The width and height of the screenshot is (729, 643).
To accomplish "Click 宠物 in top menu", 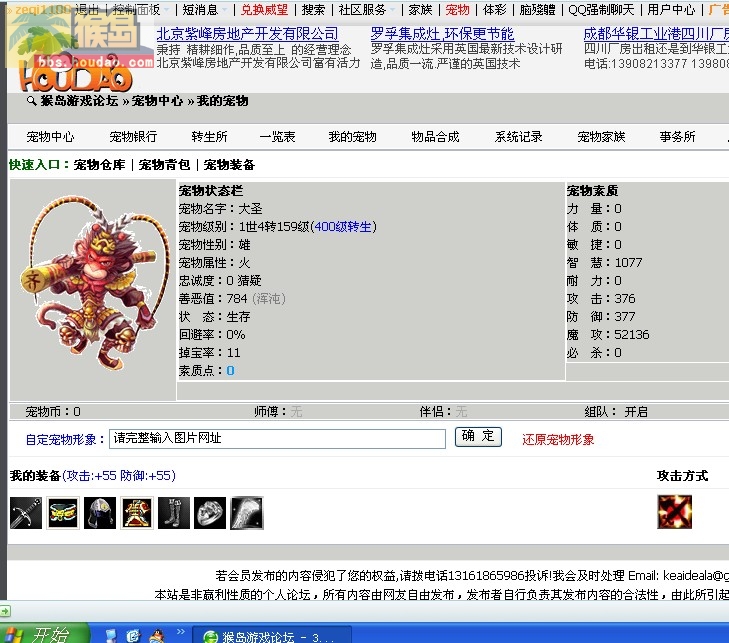I will click(457, 9).
